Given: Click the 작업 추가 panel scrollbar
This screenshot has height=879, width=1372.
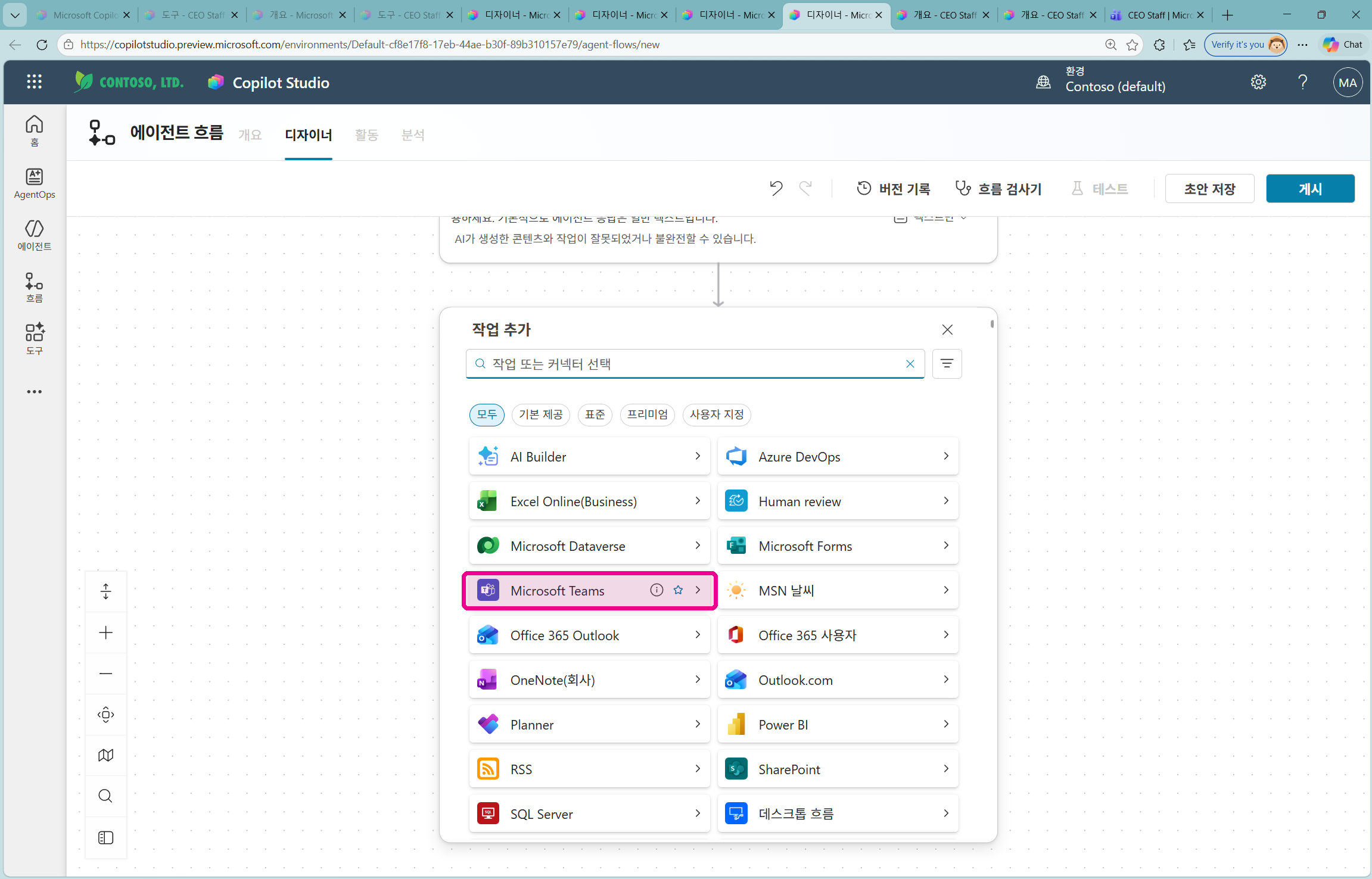Looking at the screenshot, I should [992, 324].
